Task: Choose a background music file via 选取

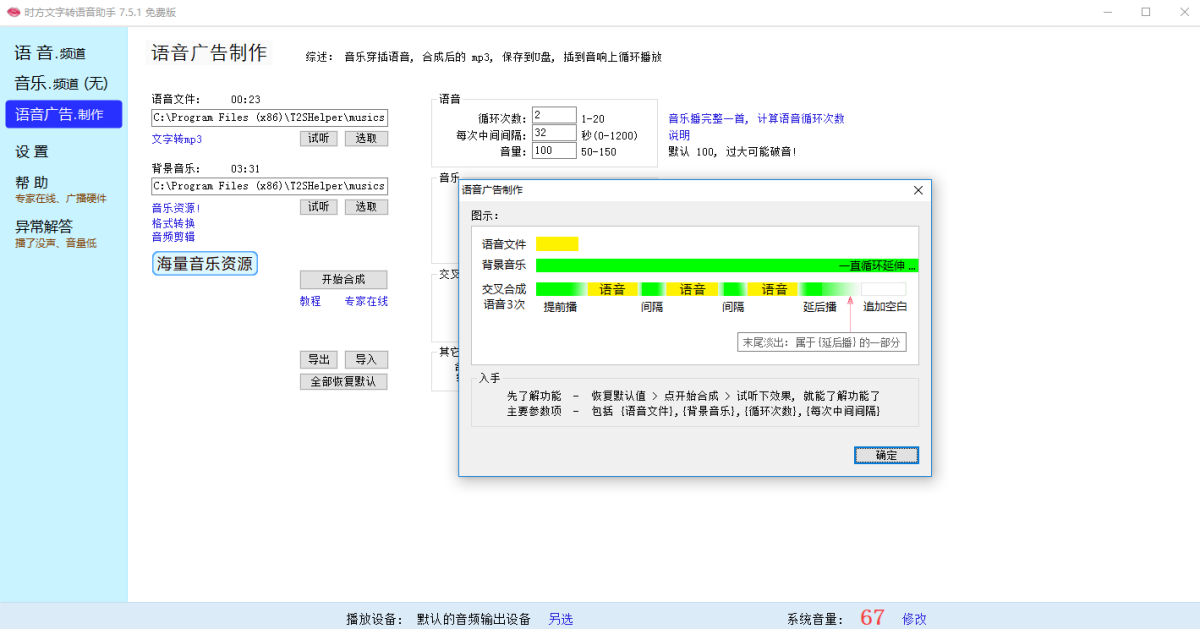Action: click(x=366, y=206)
